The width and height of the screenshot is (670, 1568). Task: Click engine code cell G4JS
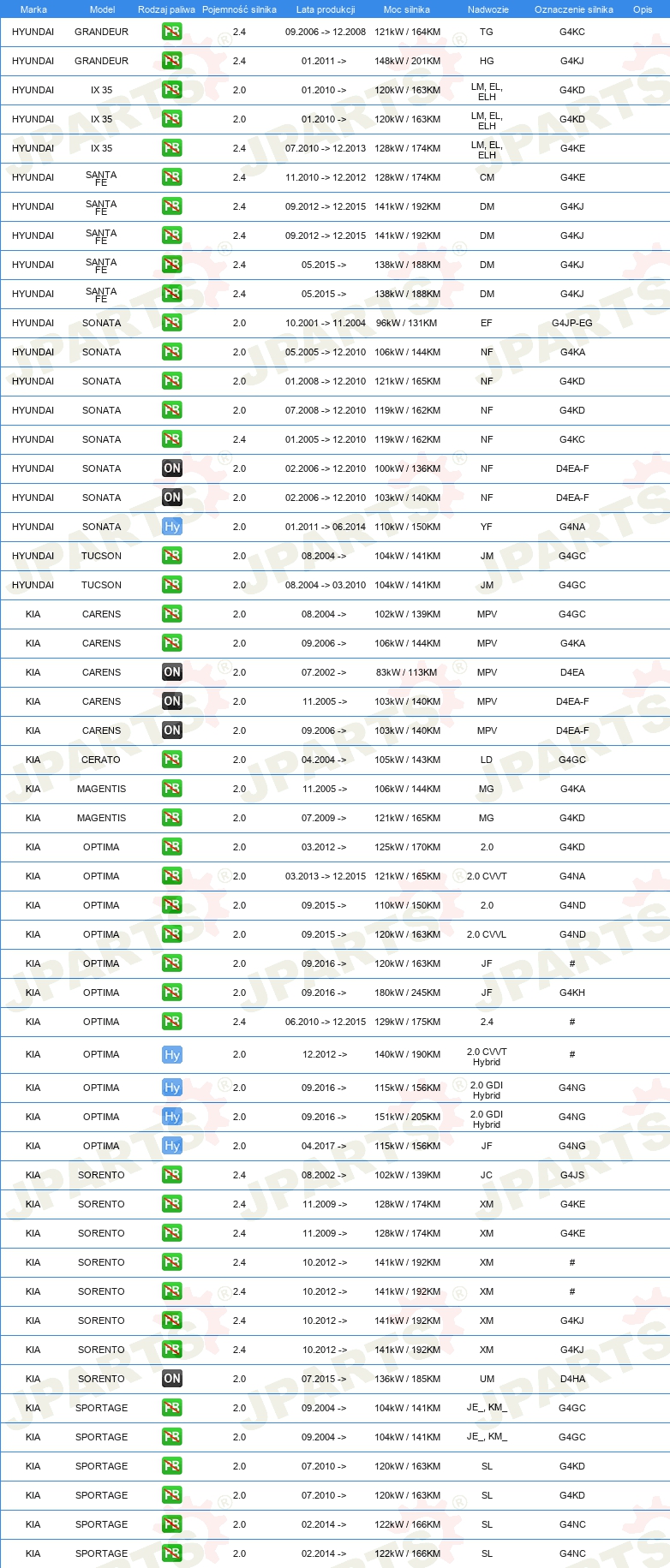pos(572,1175)
